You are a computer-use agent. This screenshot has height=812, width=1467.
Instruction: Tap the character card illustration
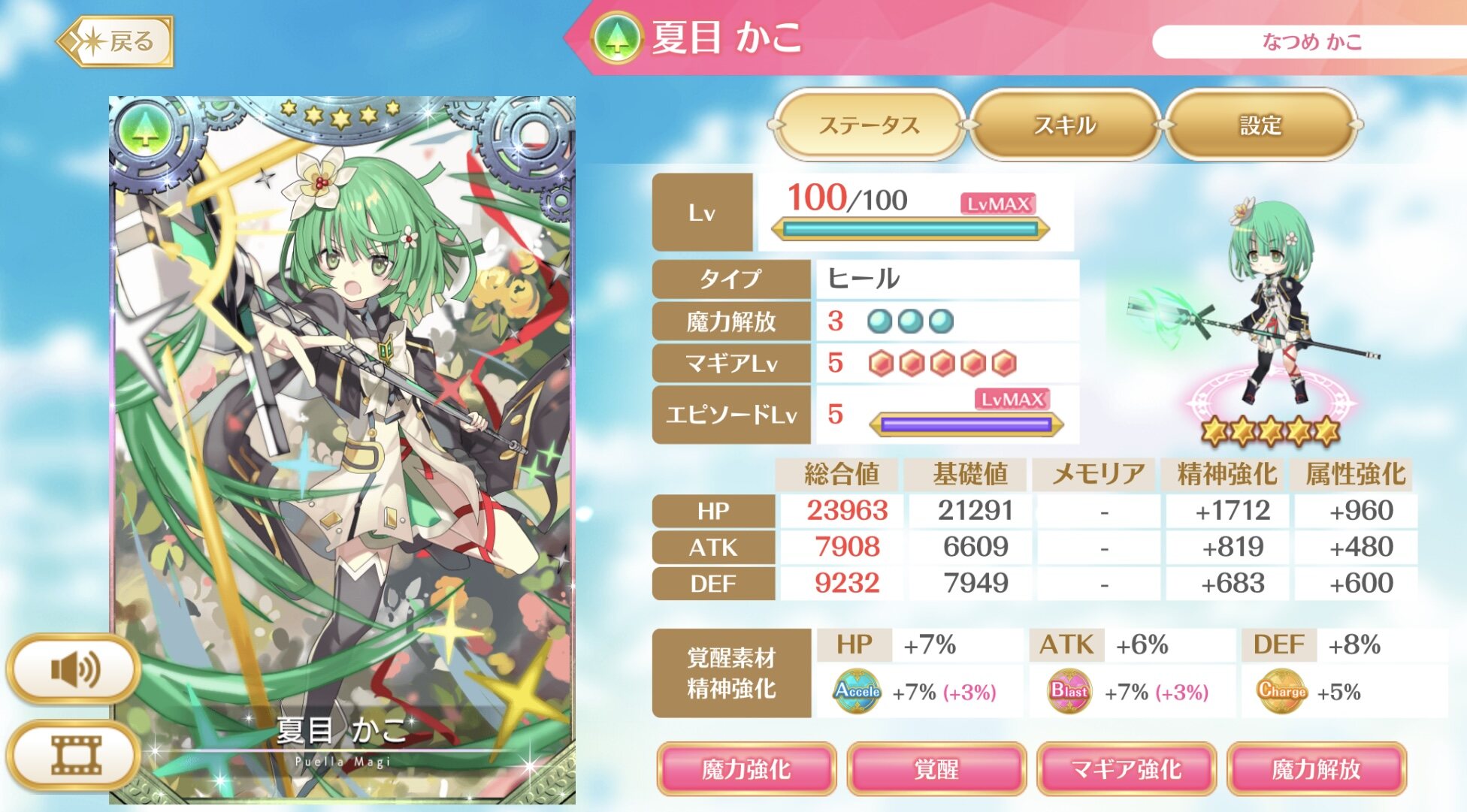tap(342, 449)
